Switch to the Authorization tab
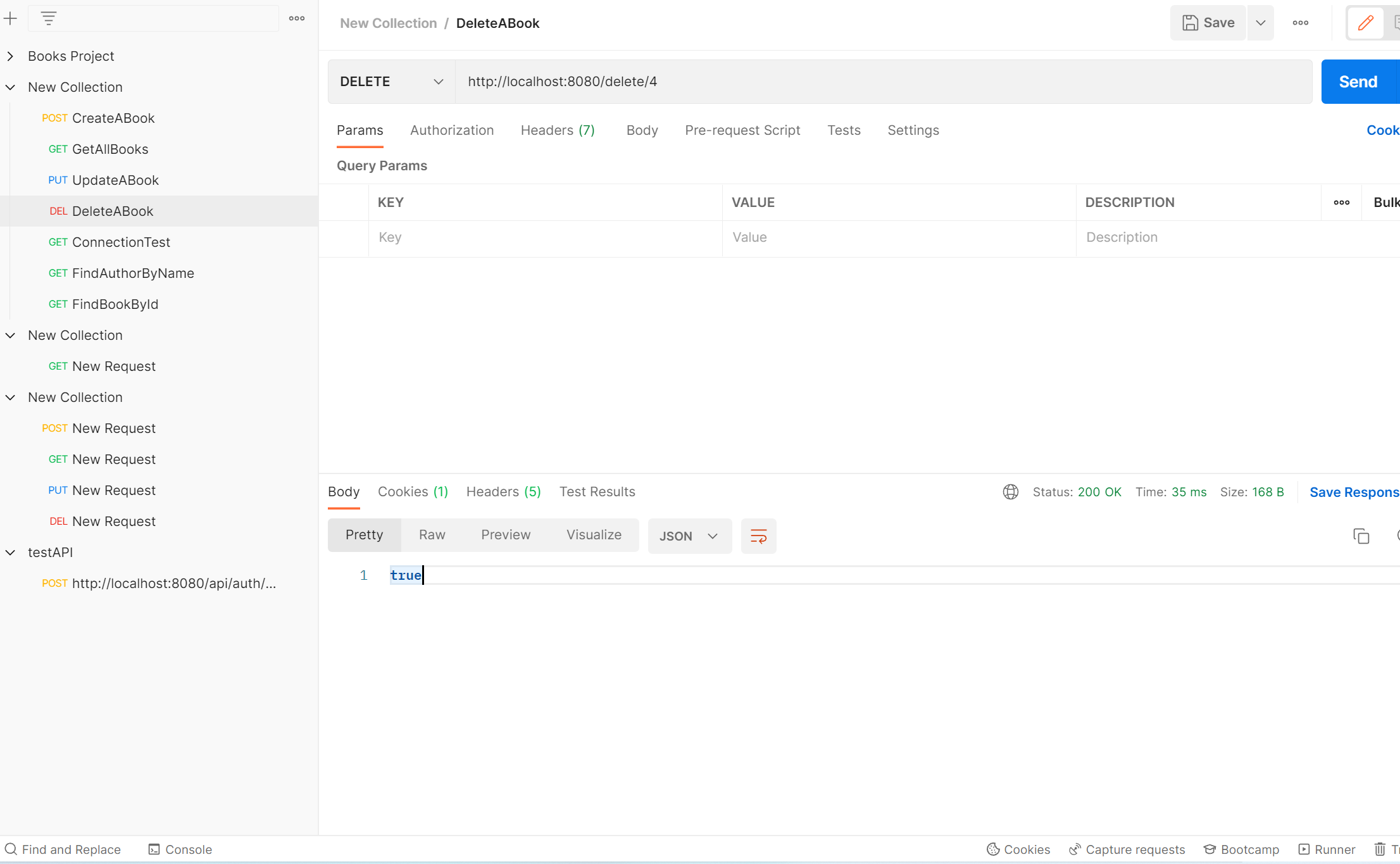This screenshot has width=1400, height=864. pos(452,130)
